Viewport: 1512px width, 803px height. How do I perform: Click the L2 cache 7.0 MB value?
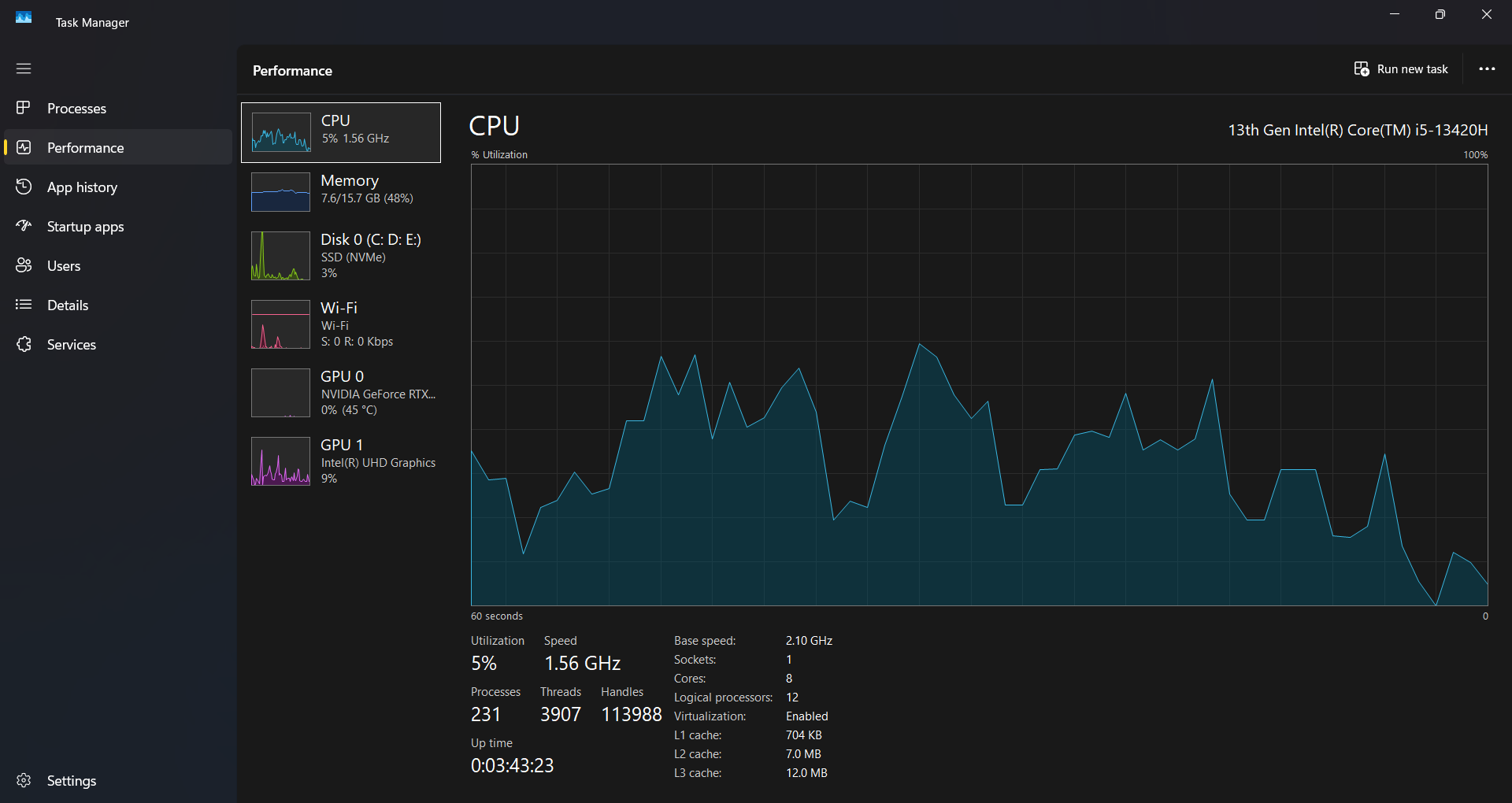click(803, 754)
